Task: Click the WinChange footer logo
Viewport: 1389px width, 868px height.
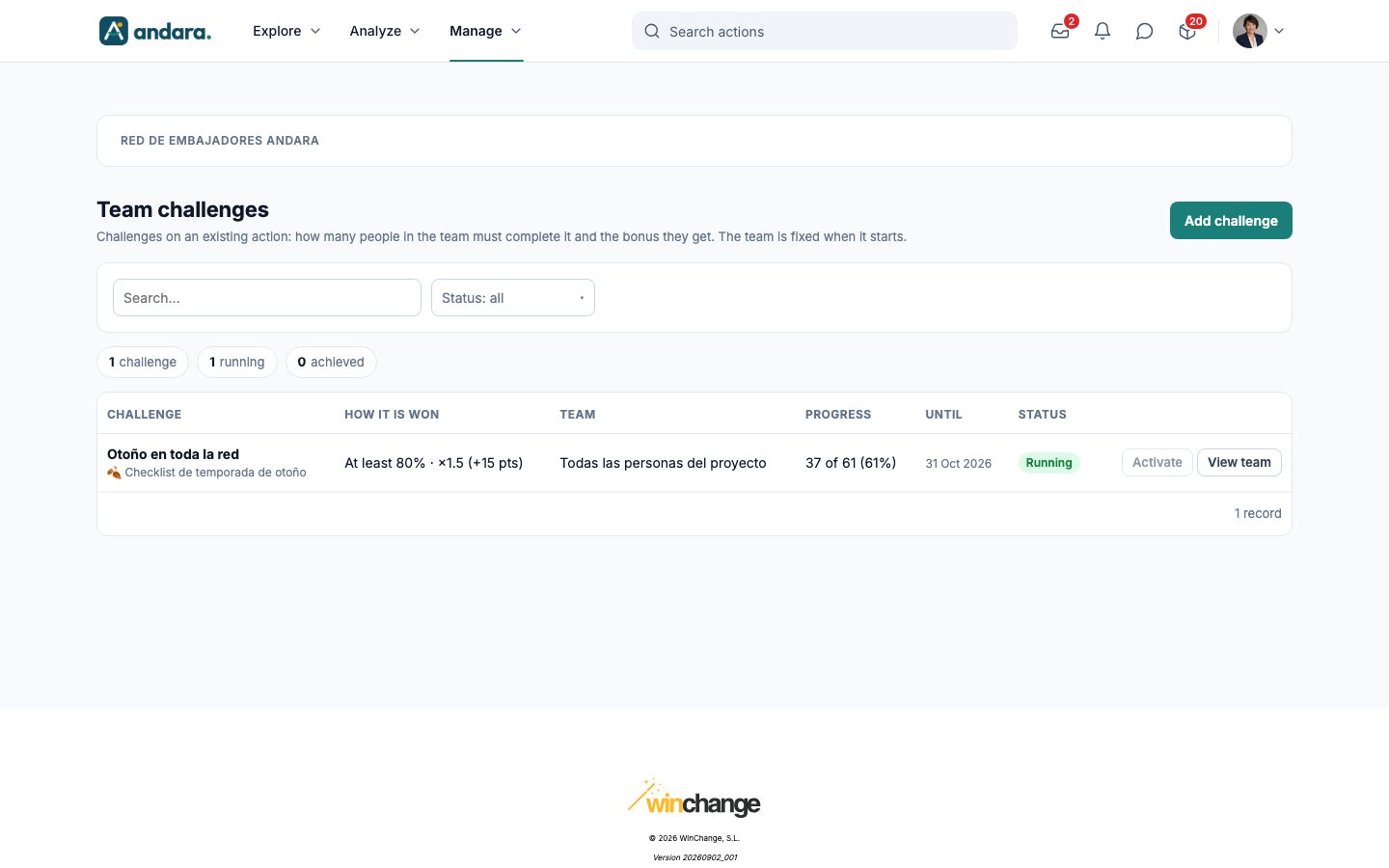Action: [x=694, y=797]
